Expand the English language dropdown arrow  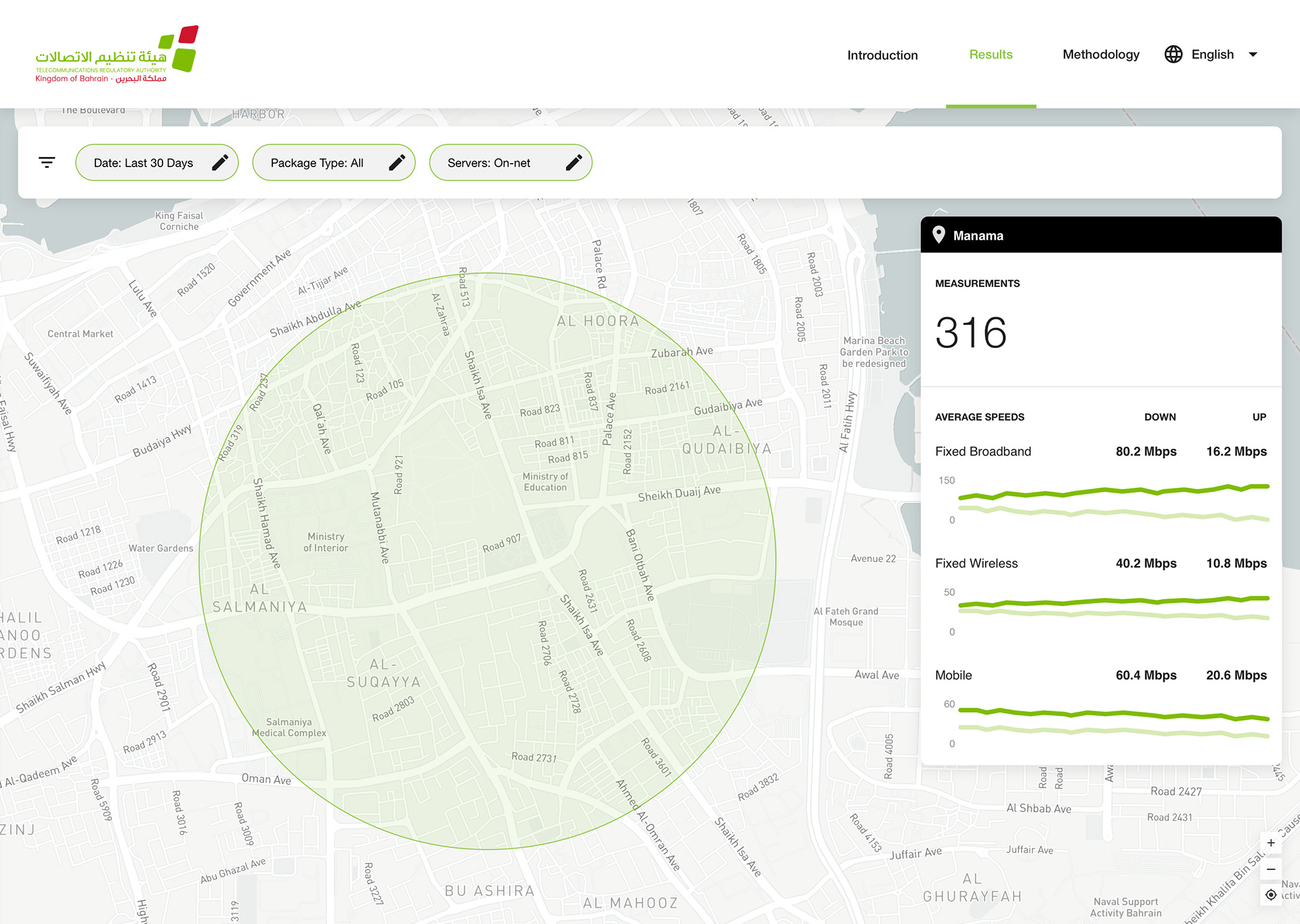click(1253, 54)
